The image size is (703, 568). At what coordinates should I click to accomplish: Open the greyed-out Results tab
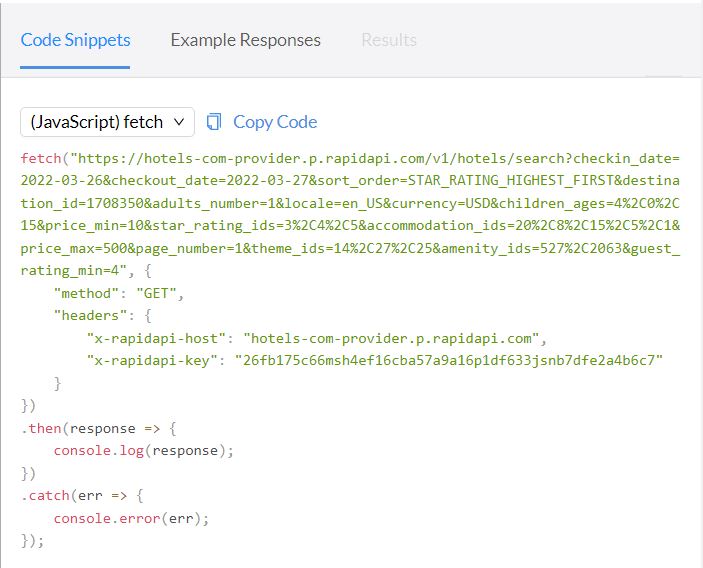(389, 40)
